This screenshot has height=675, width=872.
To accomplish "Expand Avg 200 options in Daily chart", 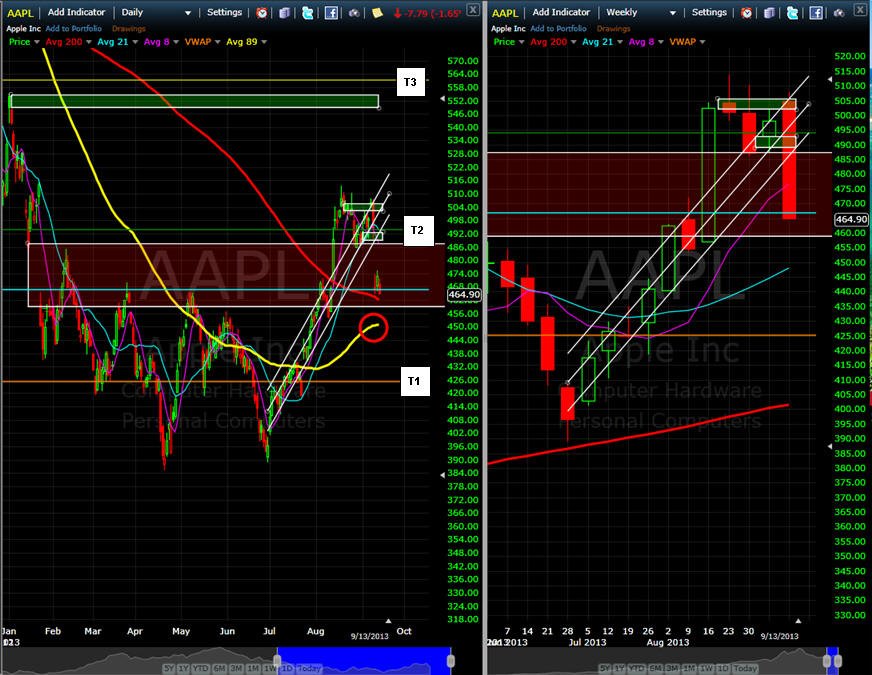I will click(x=89, y=42).
